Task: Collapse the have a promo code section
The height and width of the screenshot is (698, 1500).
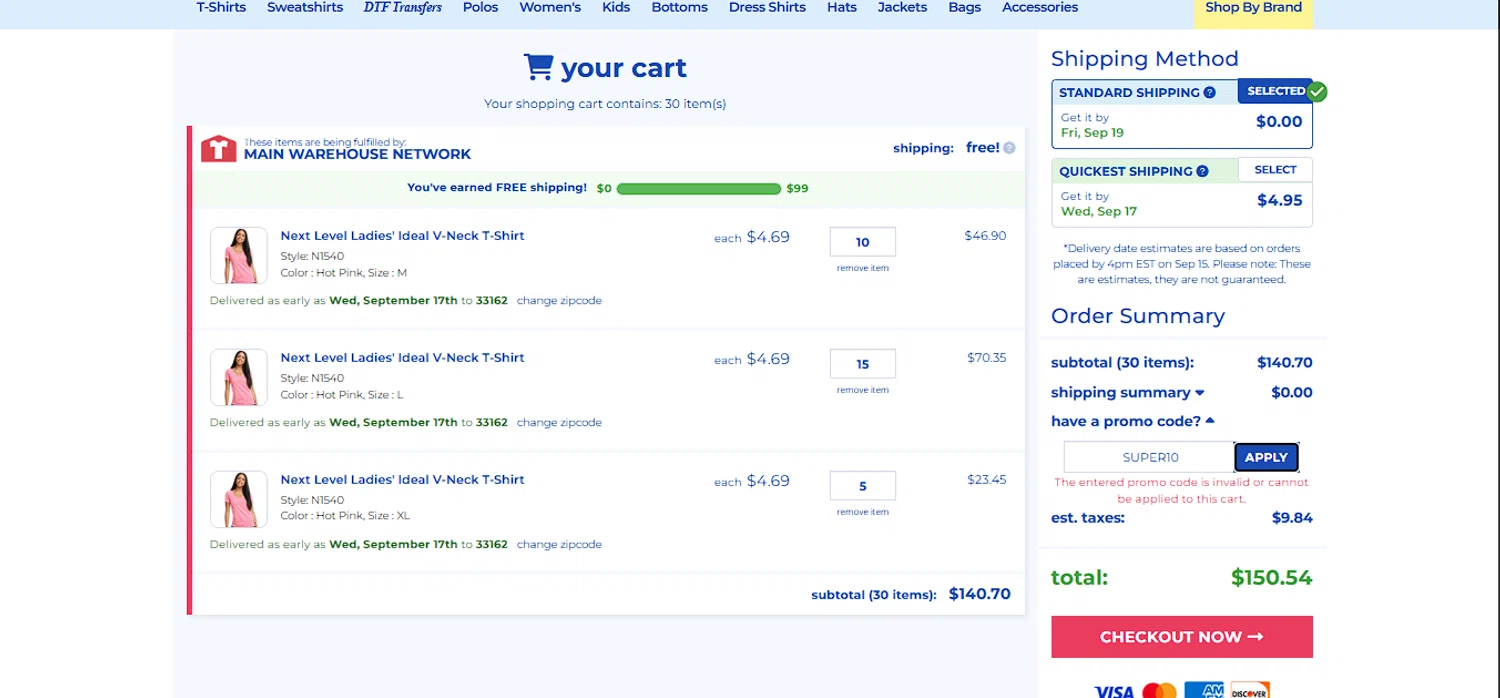Action: [x=1133, y=421]
